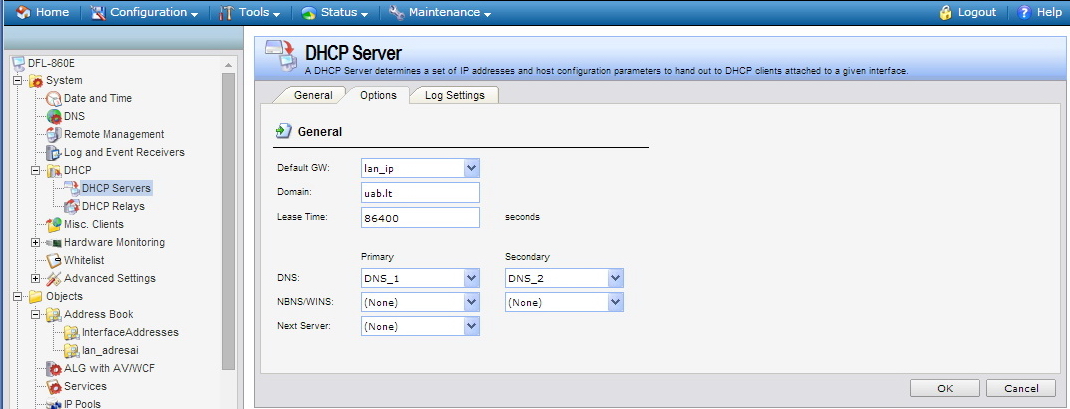1070x409 pixels.
Task: Click the Date and Time clock icon
Action: coord(54,99)
